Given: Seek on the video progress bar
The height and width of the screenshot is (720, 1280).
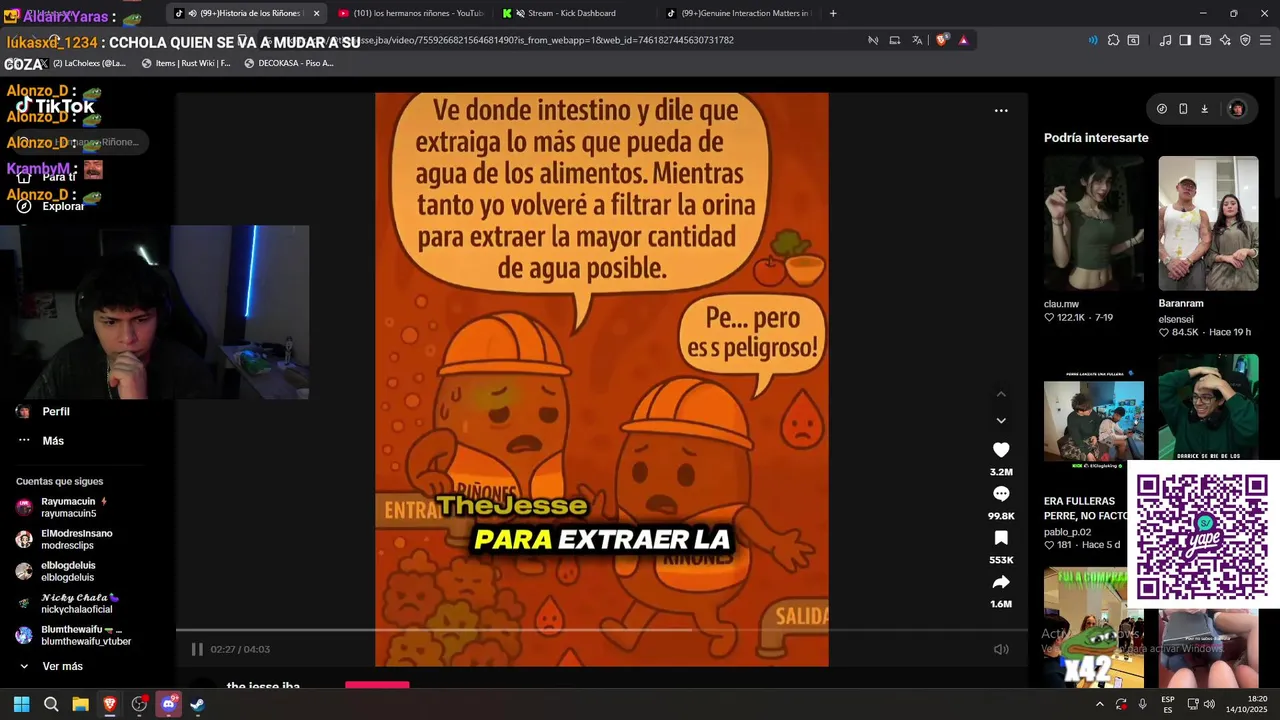Looking at the screenshot, I should point(601,630).
